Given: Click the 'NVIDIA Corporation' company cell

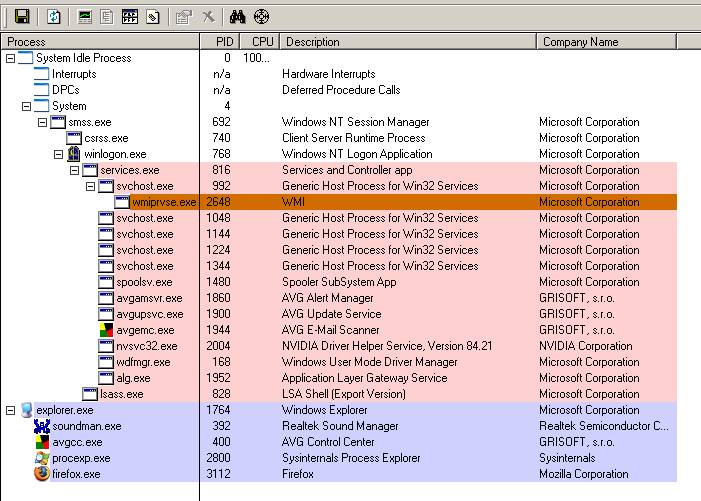Looking at the screenshot, I should (585, 346).
